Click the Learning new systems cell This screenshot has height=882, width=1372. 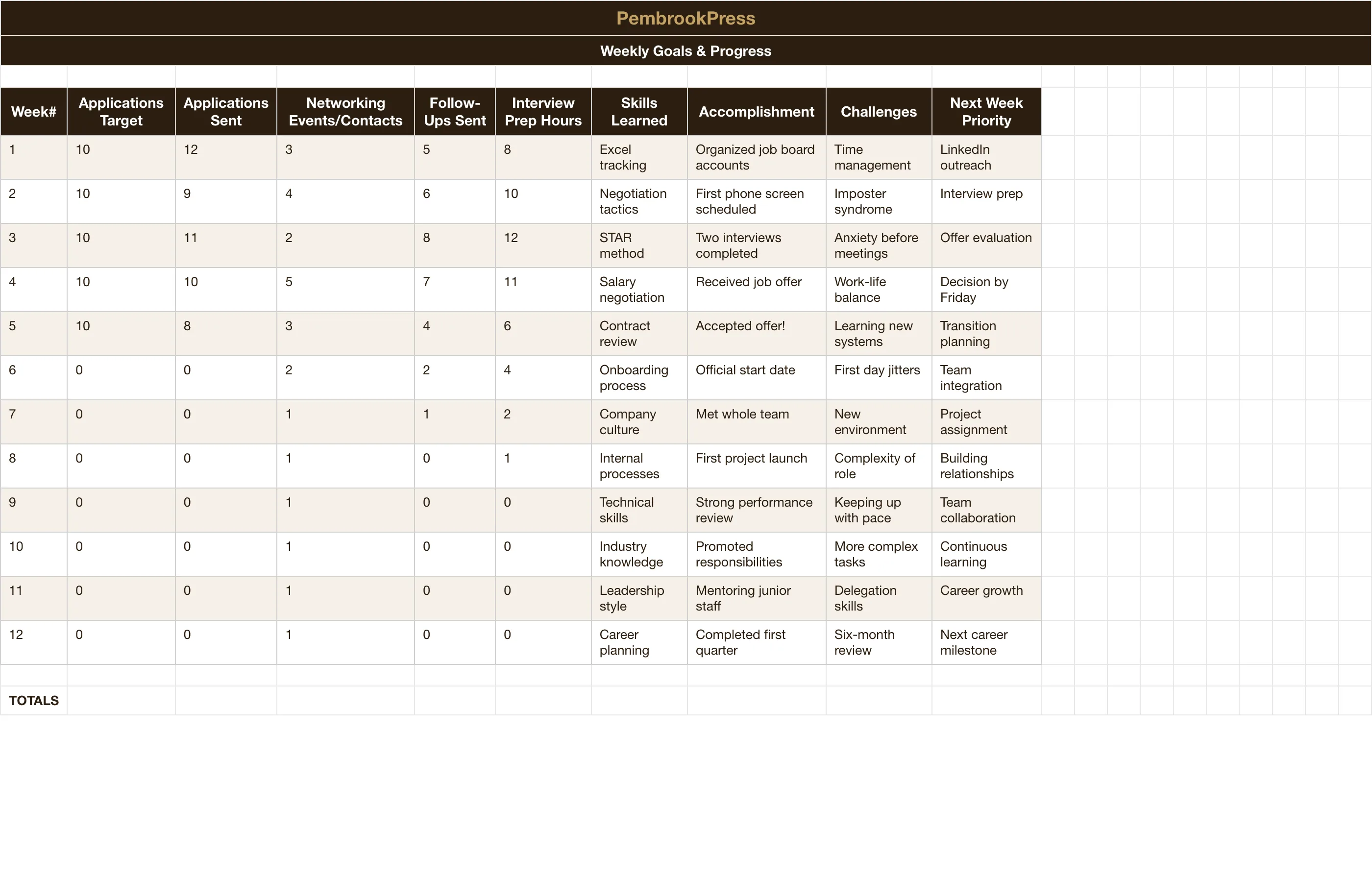(x=879, y=333)
